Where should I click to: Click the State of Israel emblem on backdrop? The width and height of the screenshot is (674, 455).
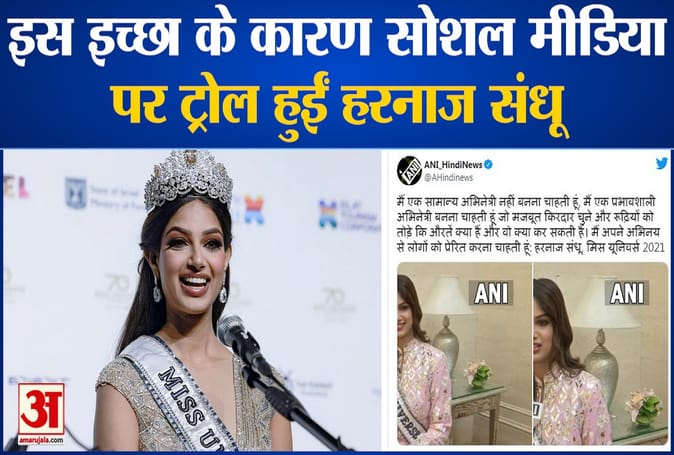76,193
